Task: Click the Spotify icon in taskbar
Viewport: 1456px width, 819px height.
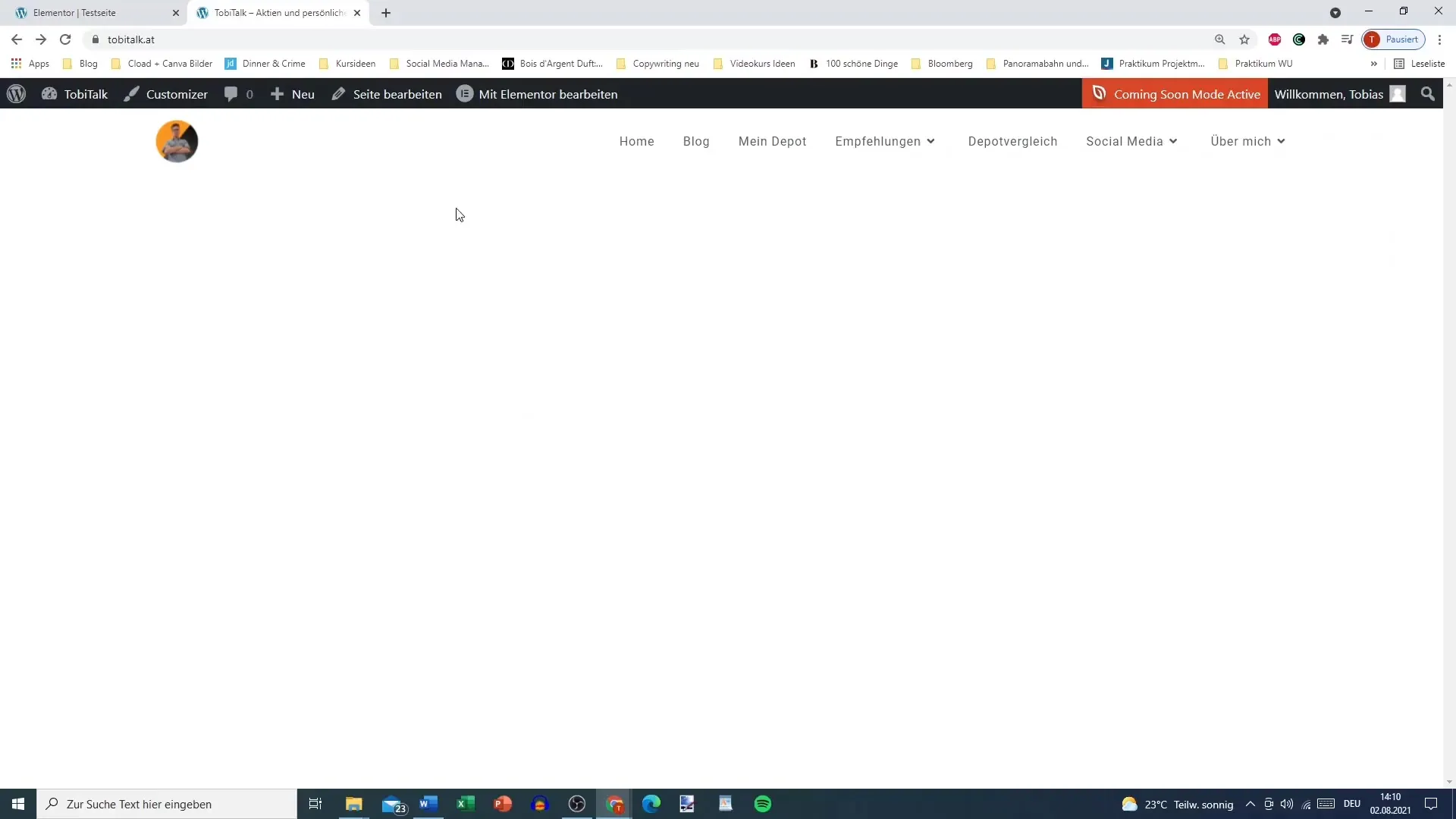Action: tap(763, 803)
